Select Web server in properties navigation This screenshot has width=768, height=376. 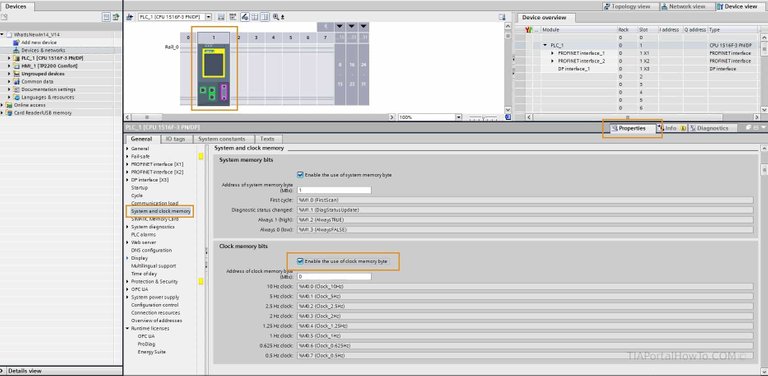143,242
